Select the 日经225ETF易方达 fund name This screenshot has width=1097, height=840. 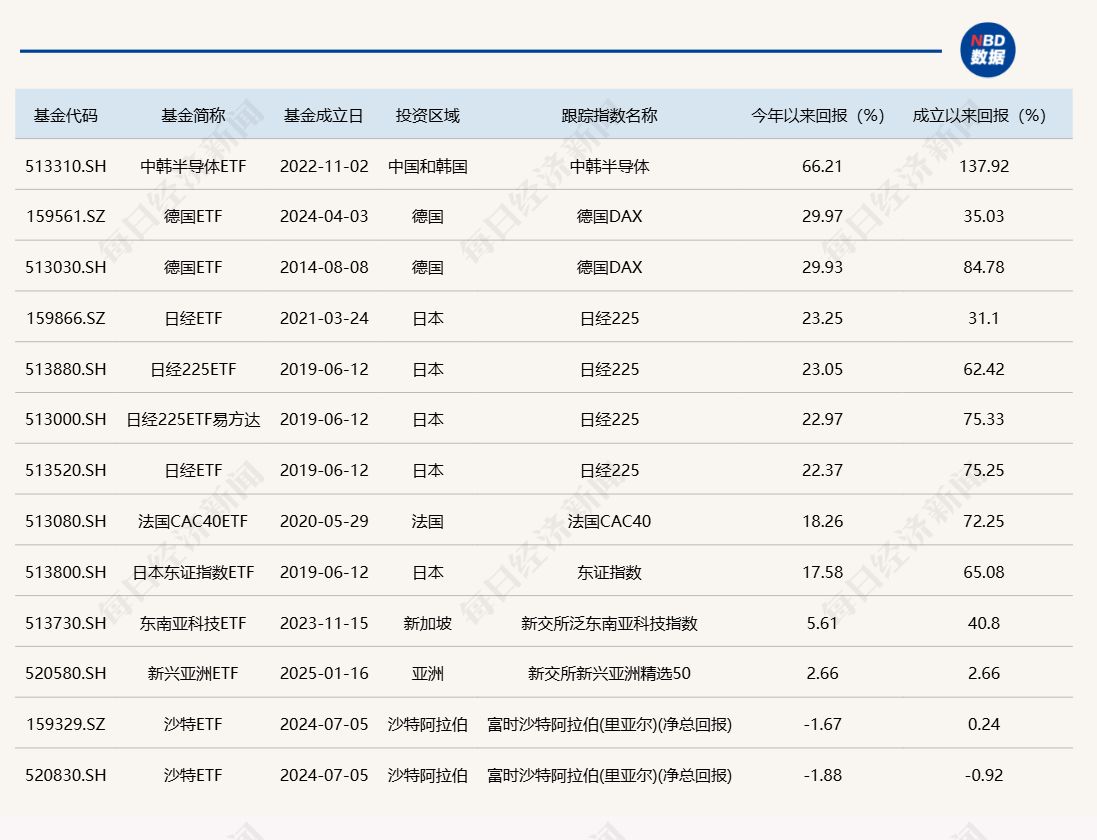tap(193, 420)
